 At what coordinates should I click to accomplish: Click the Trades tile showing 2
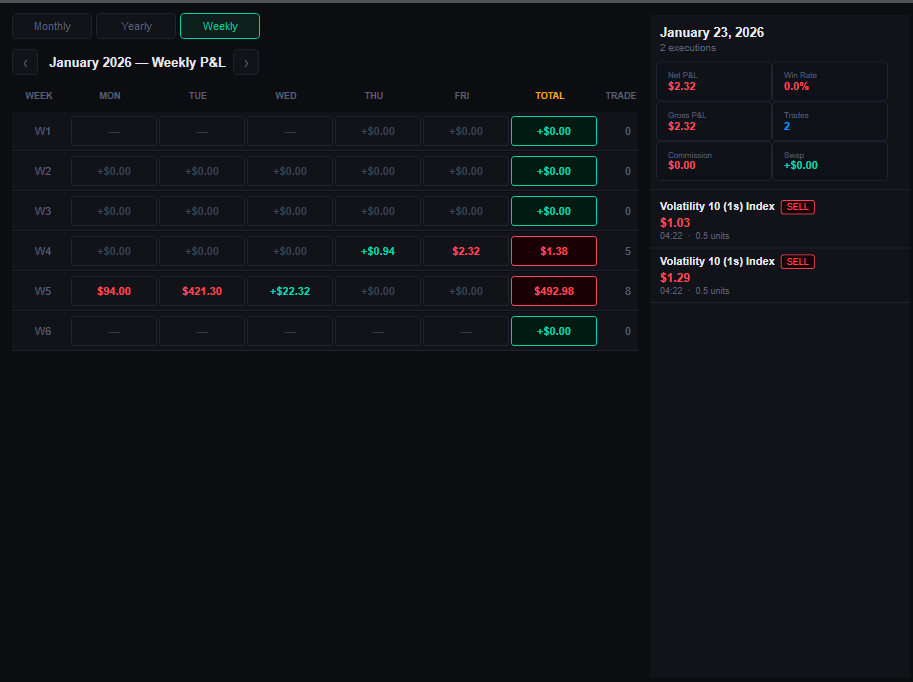(x=830, y=121)
